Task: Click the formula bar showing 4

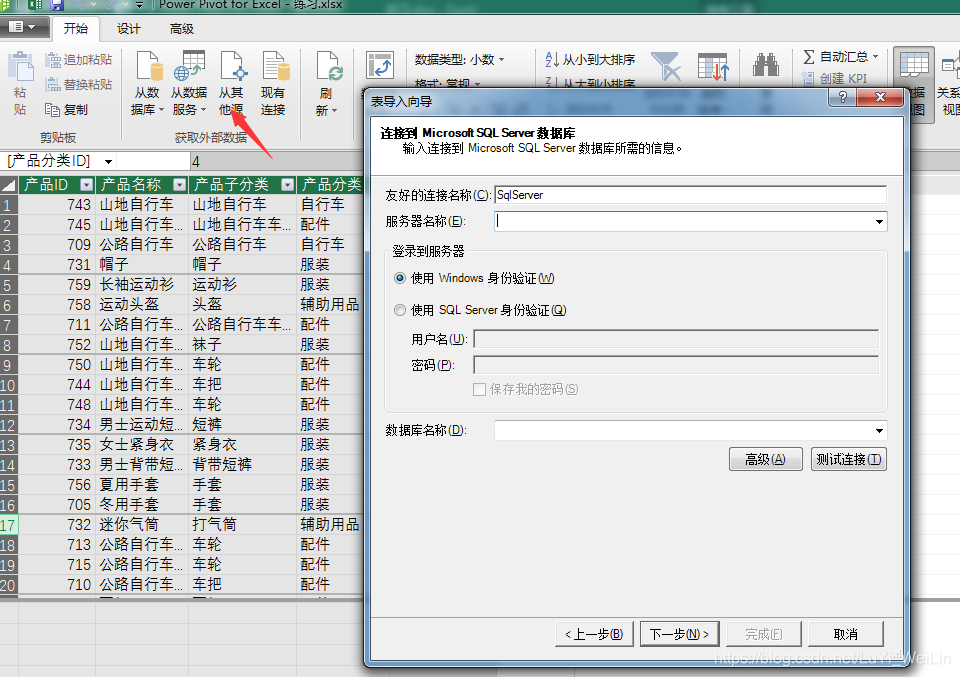Action: [276, 162]
